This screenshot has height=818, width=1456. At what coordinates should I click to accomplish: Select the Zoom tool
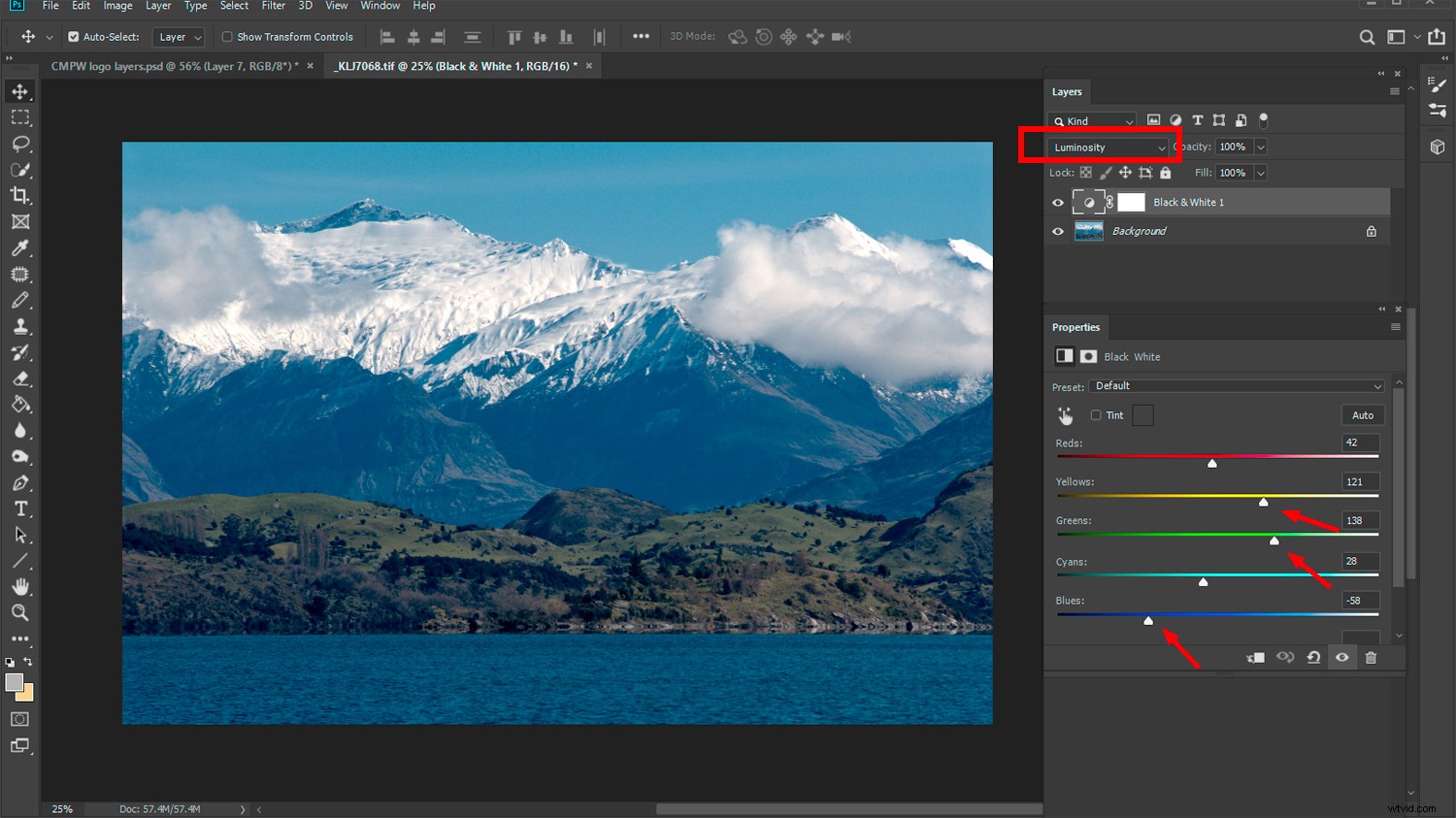coord(20,612)
